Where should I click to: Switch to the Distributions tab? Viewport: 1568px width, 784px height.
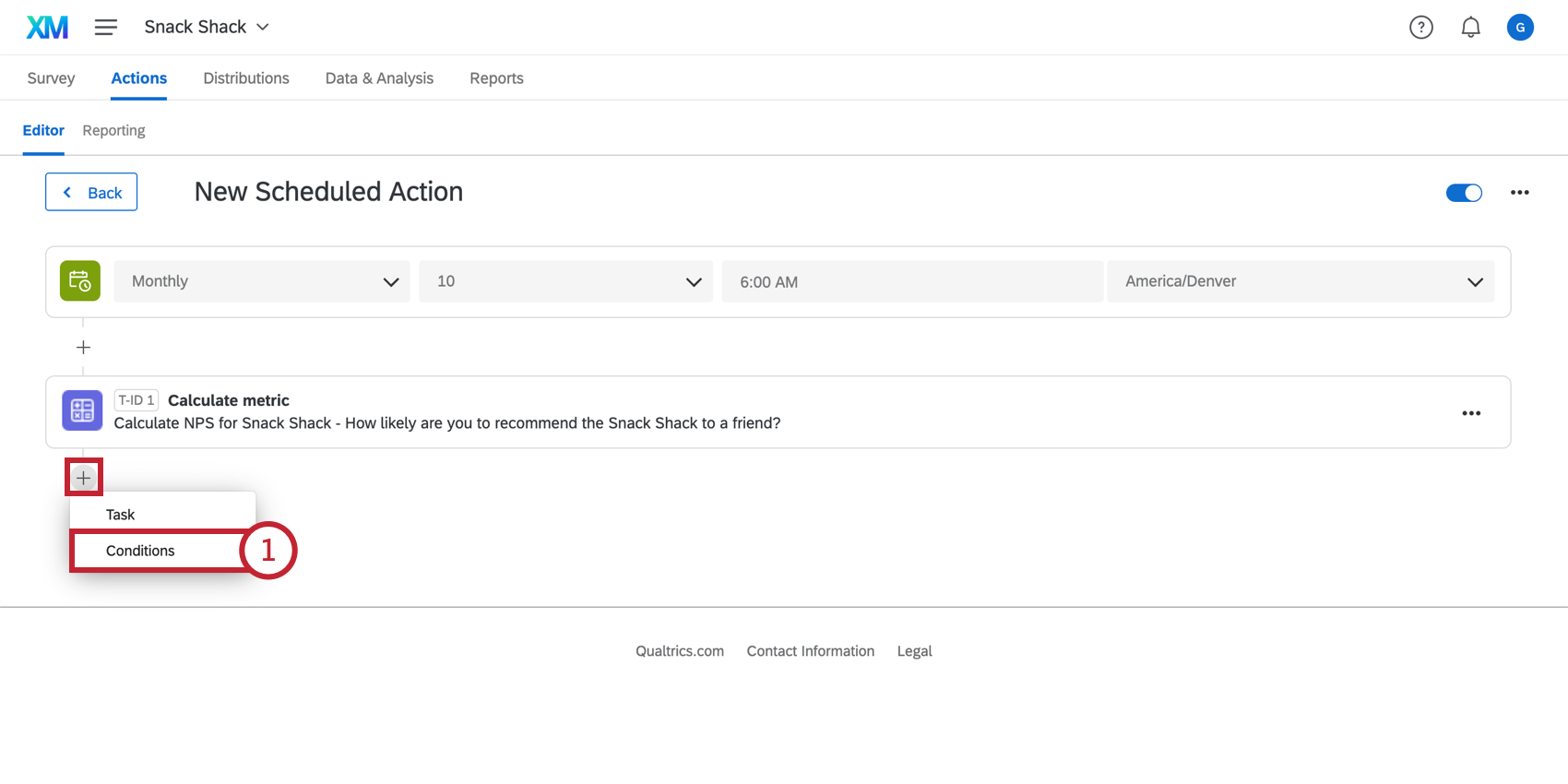(x=246, y=78)
